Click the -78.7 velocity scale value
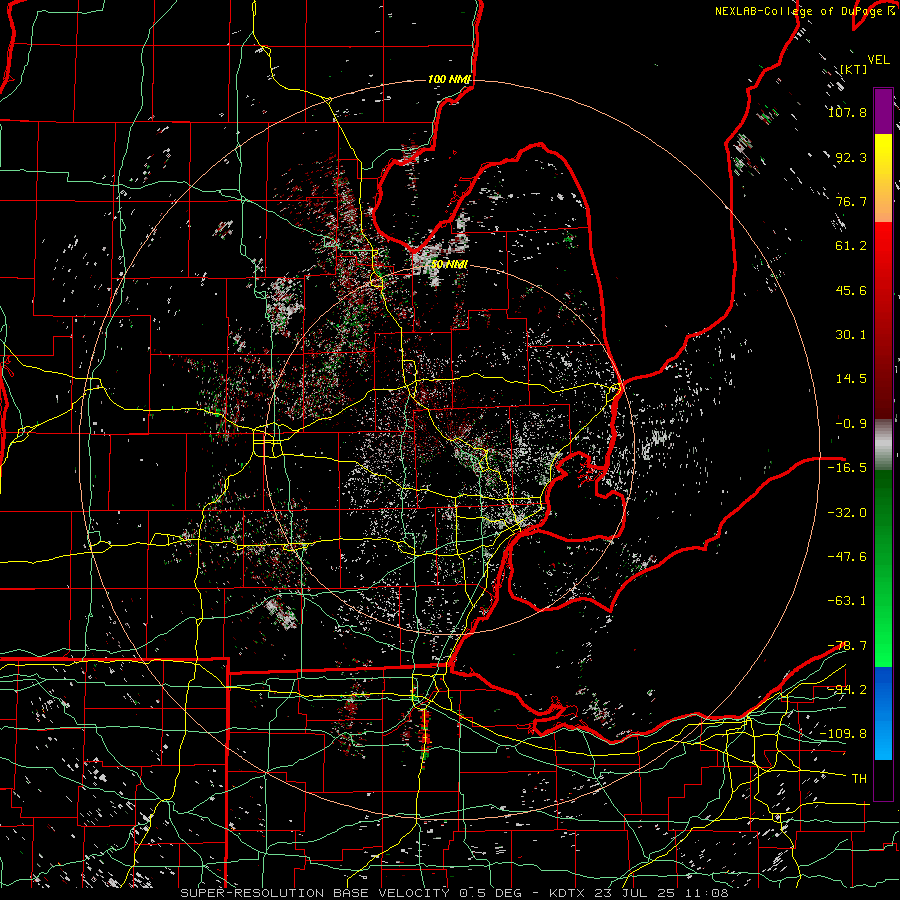 tap(847, 646)
